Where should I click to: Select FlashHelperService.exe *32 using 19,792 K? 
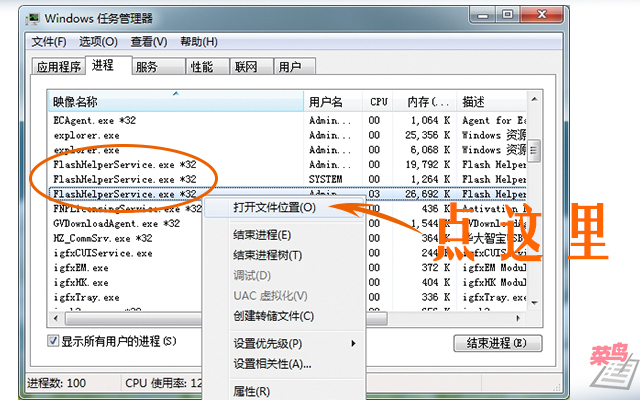coord(288,164)
